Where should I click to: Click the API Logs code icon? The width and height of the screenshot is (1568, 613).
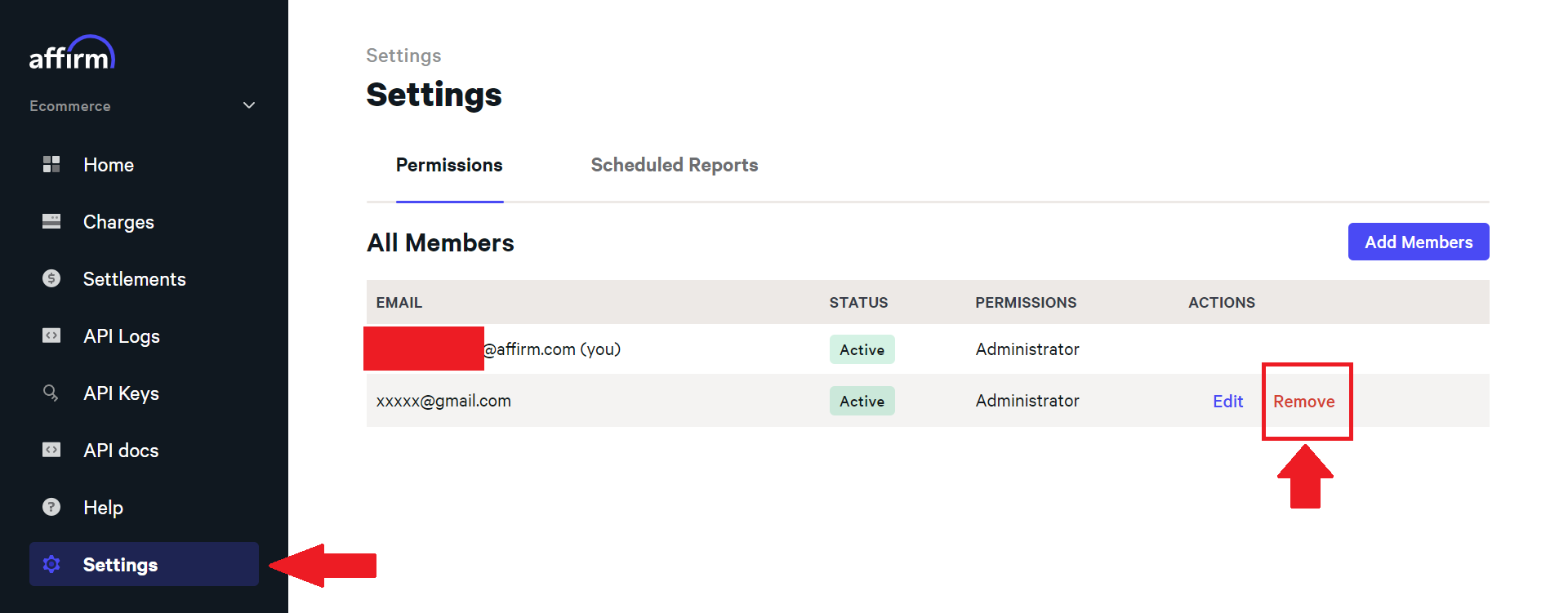[51, 335]
